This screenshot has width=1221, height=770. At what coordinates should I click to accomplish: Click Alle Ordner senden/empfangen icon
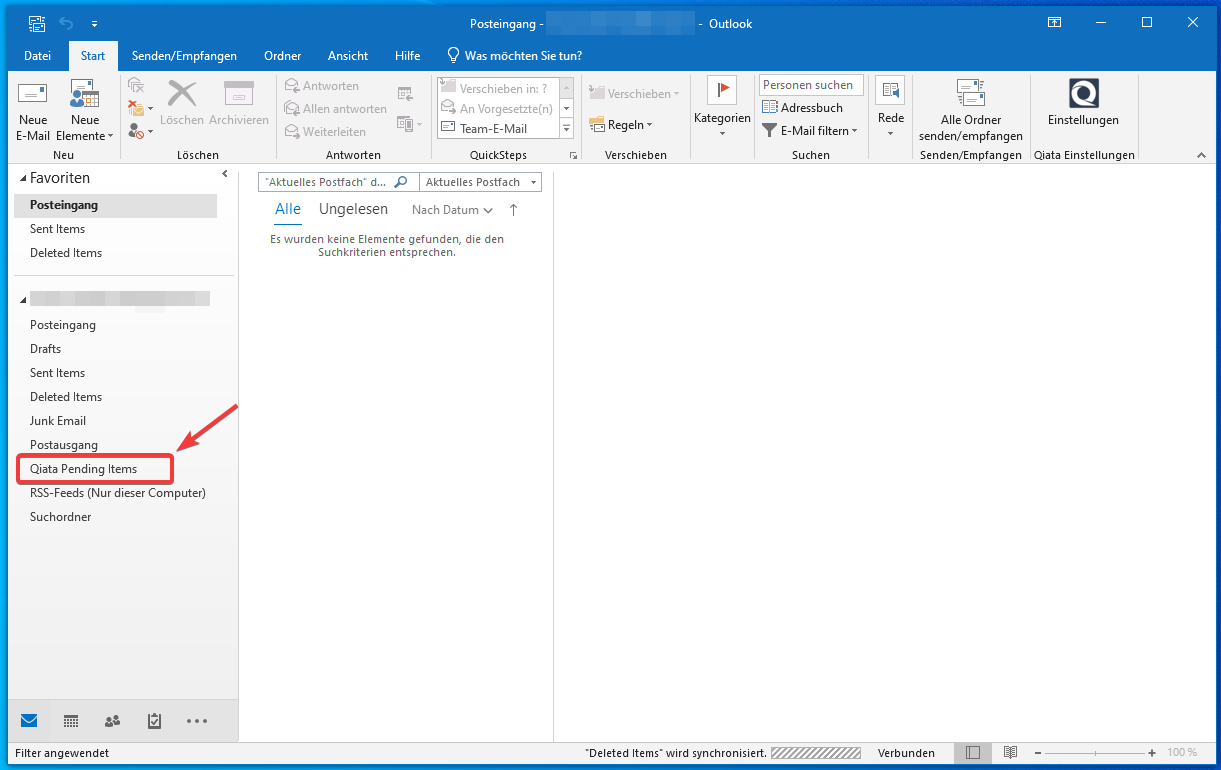click(x=970, y=94)
